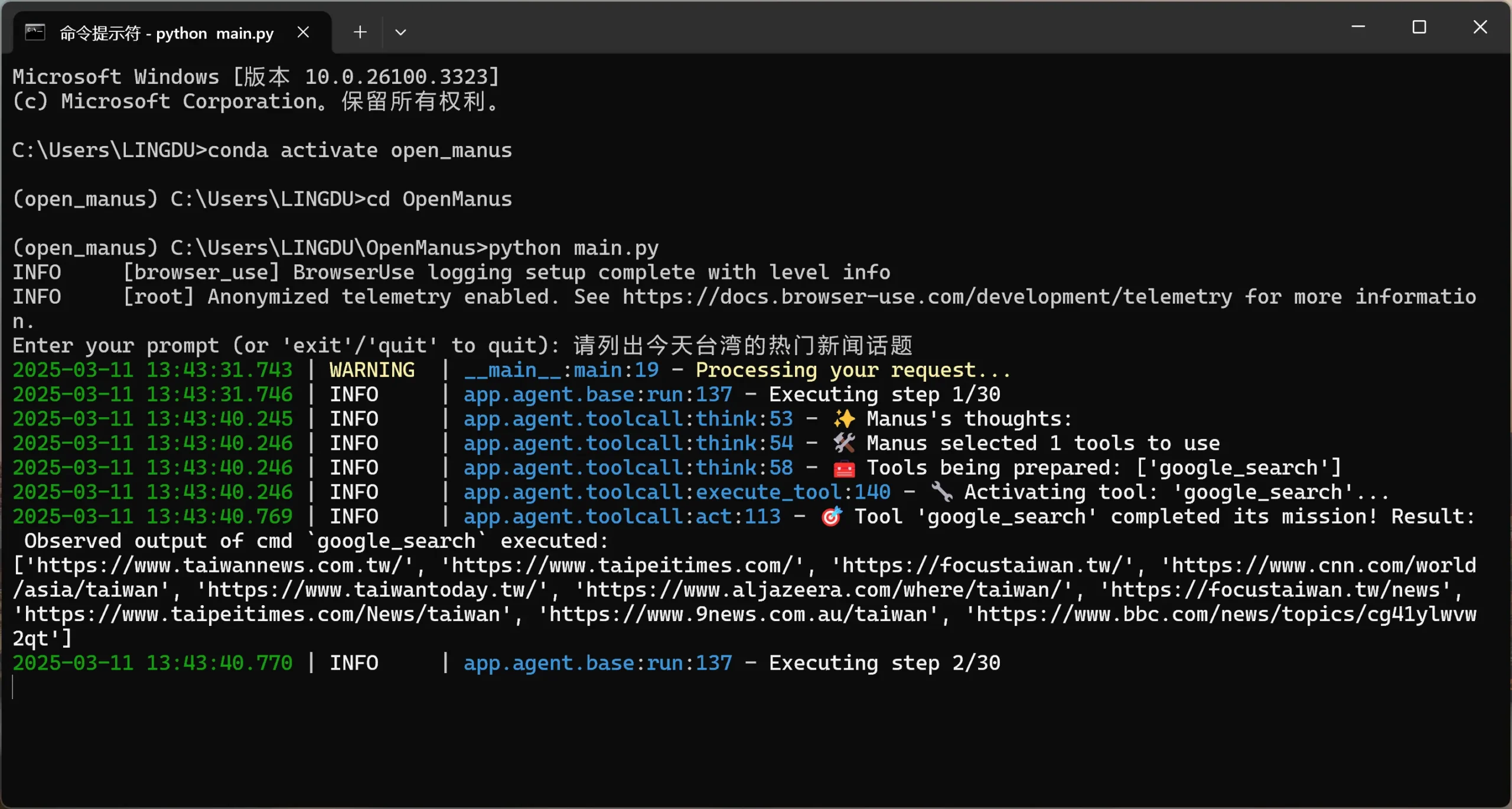Close the terminal window
The image size is (1512, 809).
coord(1480,27)
